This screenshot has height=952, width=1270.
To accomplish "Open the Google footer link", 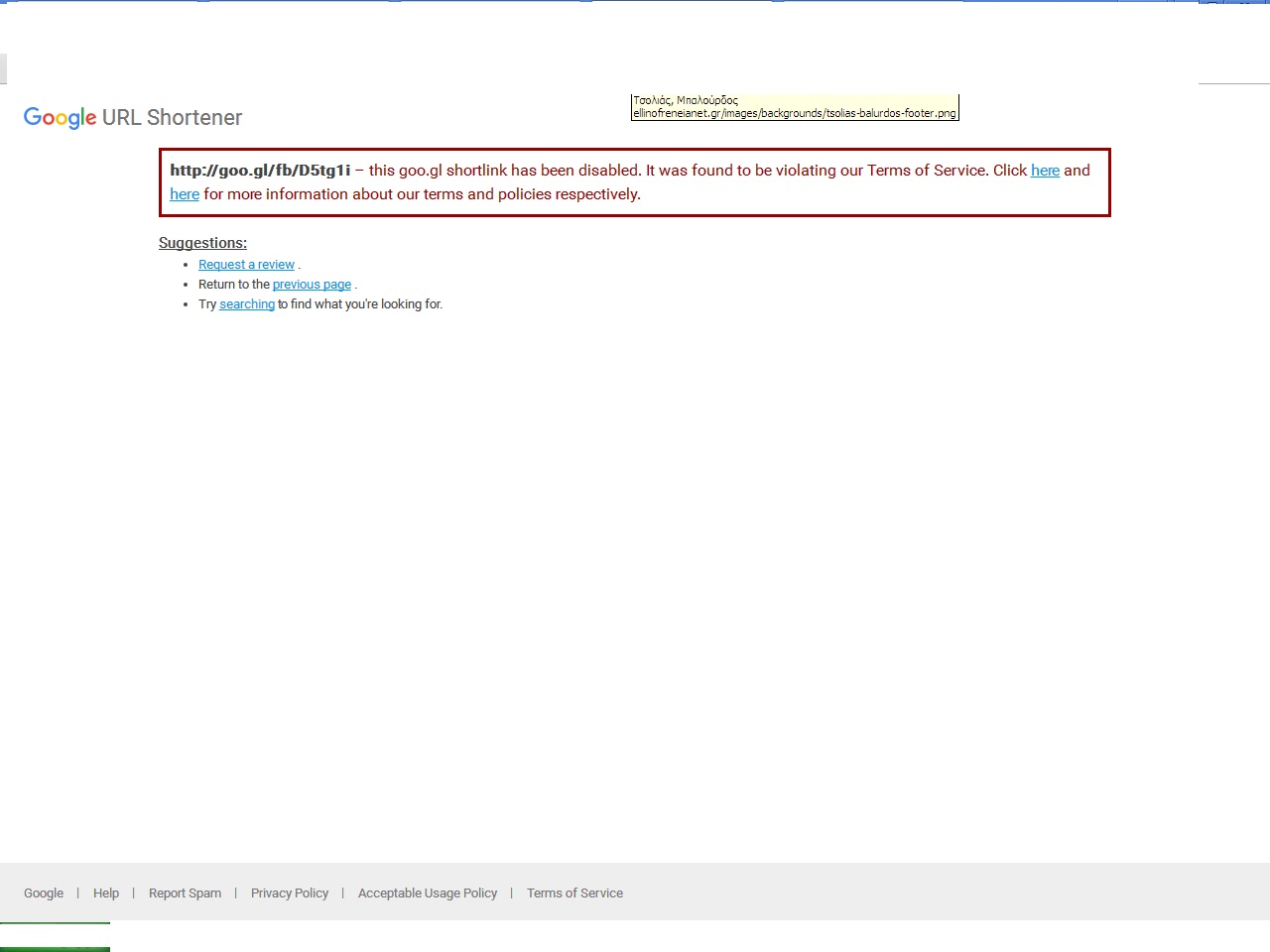I will 44,893.
